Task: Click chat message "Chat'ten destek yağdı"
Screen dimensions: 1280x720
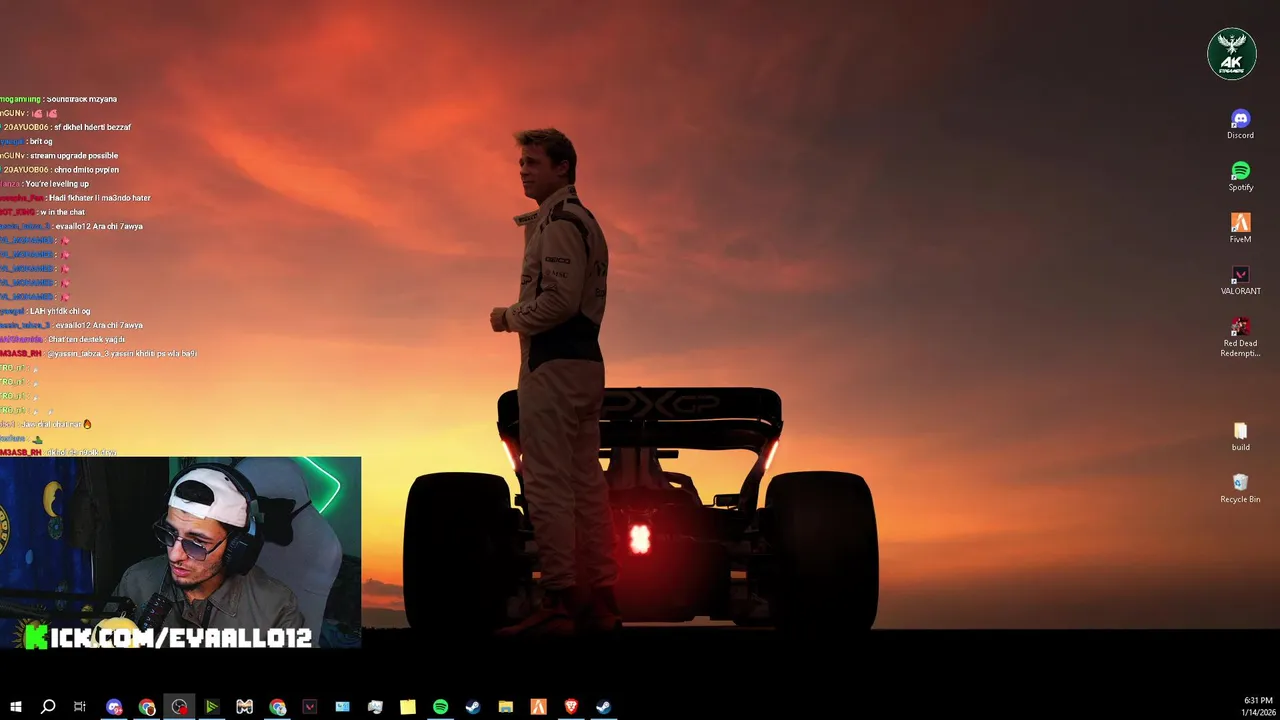Action: (87, 339)
